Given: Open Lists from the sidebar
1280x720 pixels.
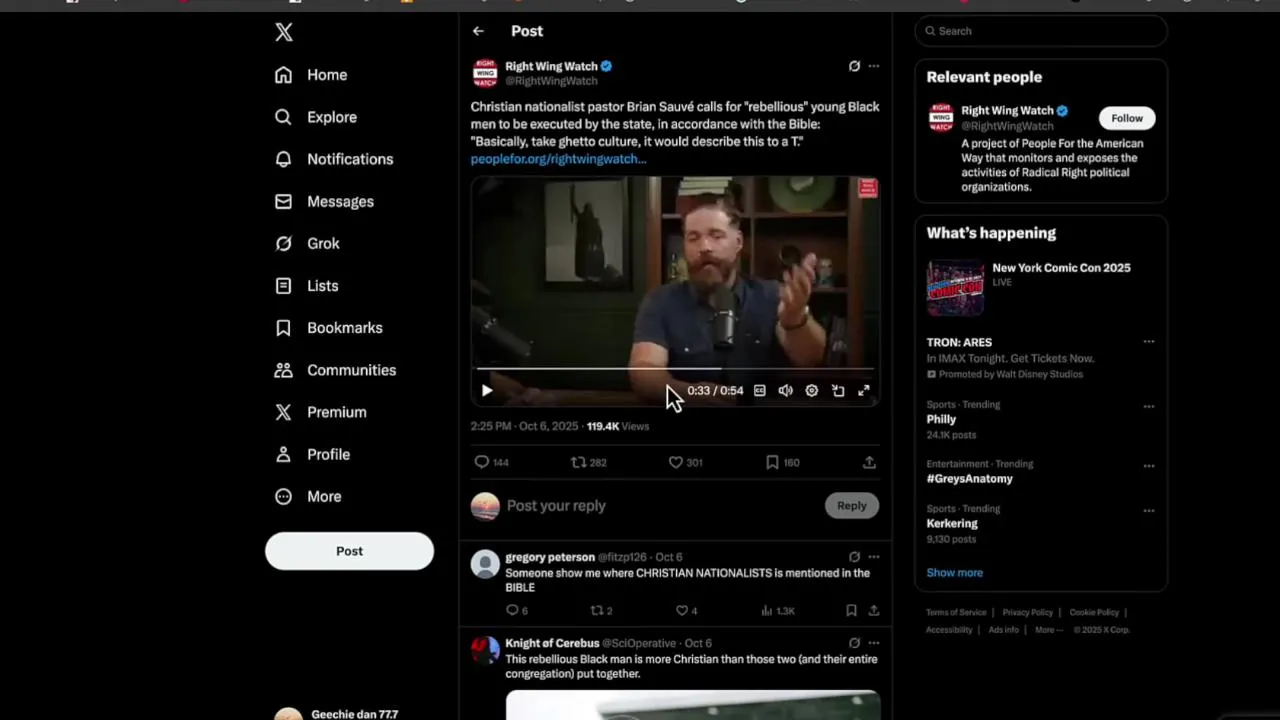Looking at the screenshot, I should tap(306, 285).
